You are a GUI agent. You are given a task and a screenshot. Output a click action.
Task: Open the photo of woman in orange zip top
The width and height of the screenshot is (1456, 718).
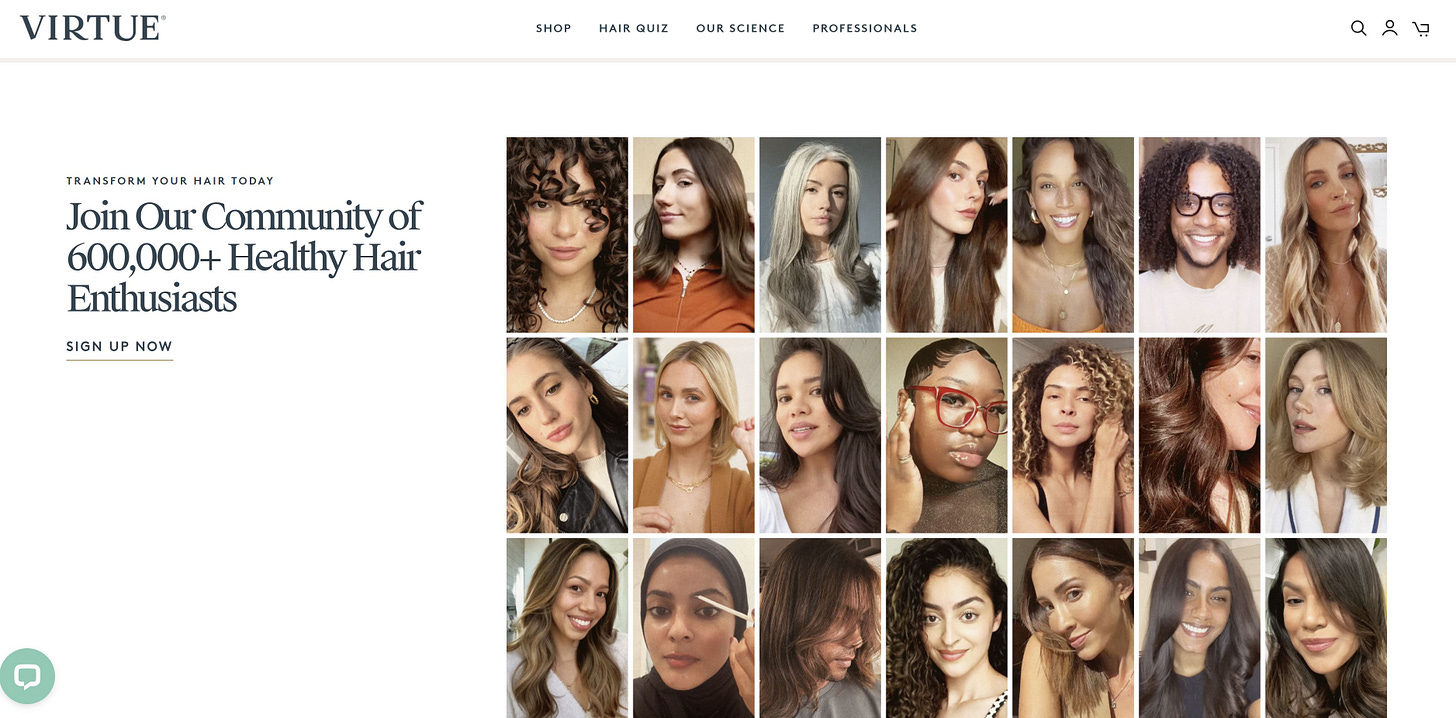pyautogui.click(x=693, y=235)
